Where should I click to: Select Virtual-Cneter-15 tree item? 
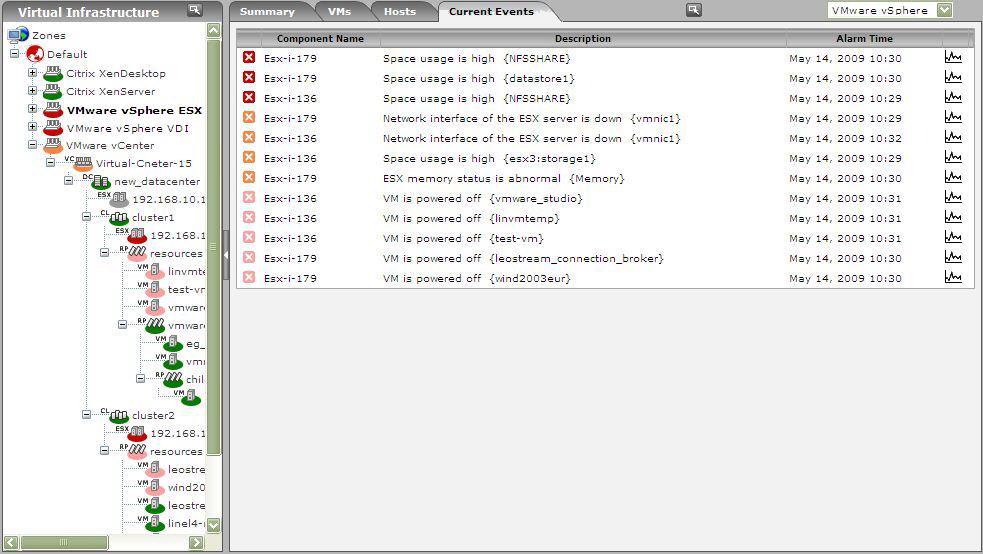(x=144, y=164)
